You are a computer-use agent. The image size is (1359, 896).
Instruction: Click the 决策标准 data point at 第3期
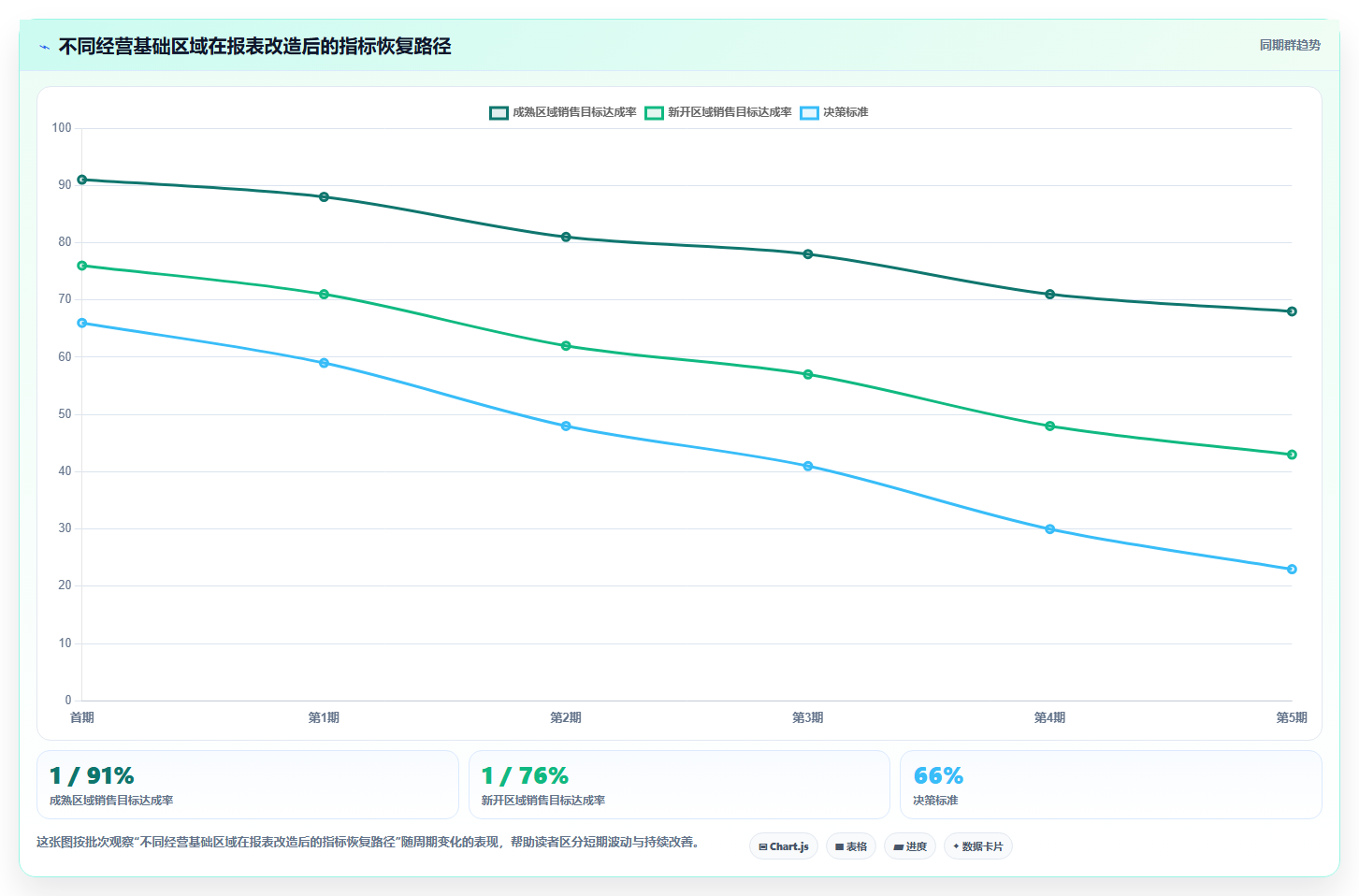coord(808,467)
